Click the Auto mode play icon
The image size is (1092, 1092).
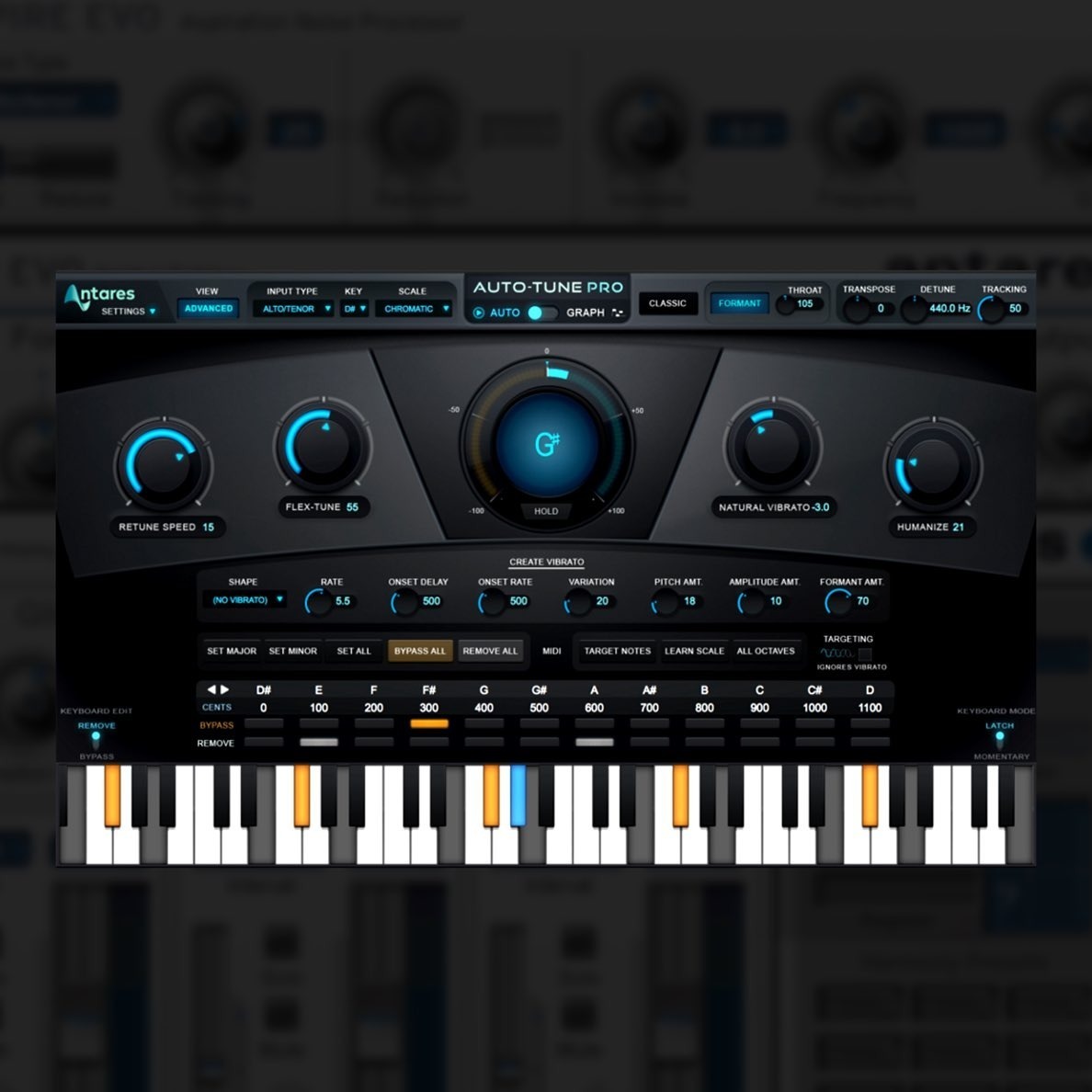[x=479, y=313]
